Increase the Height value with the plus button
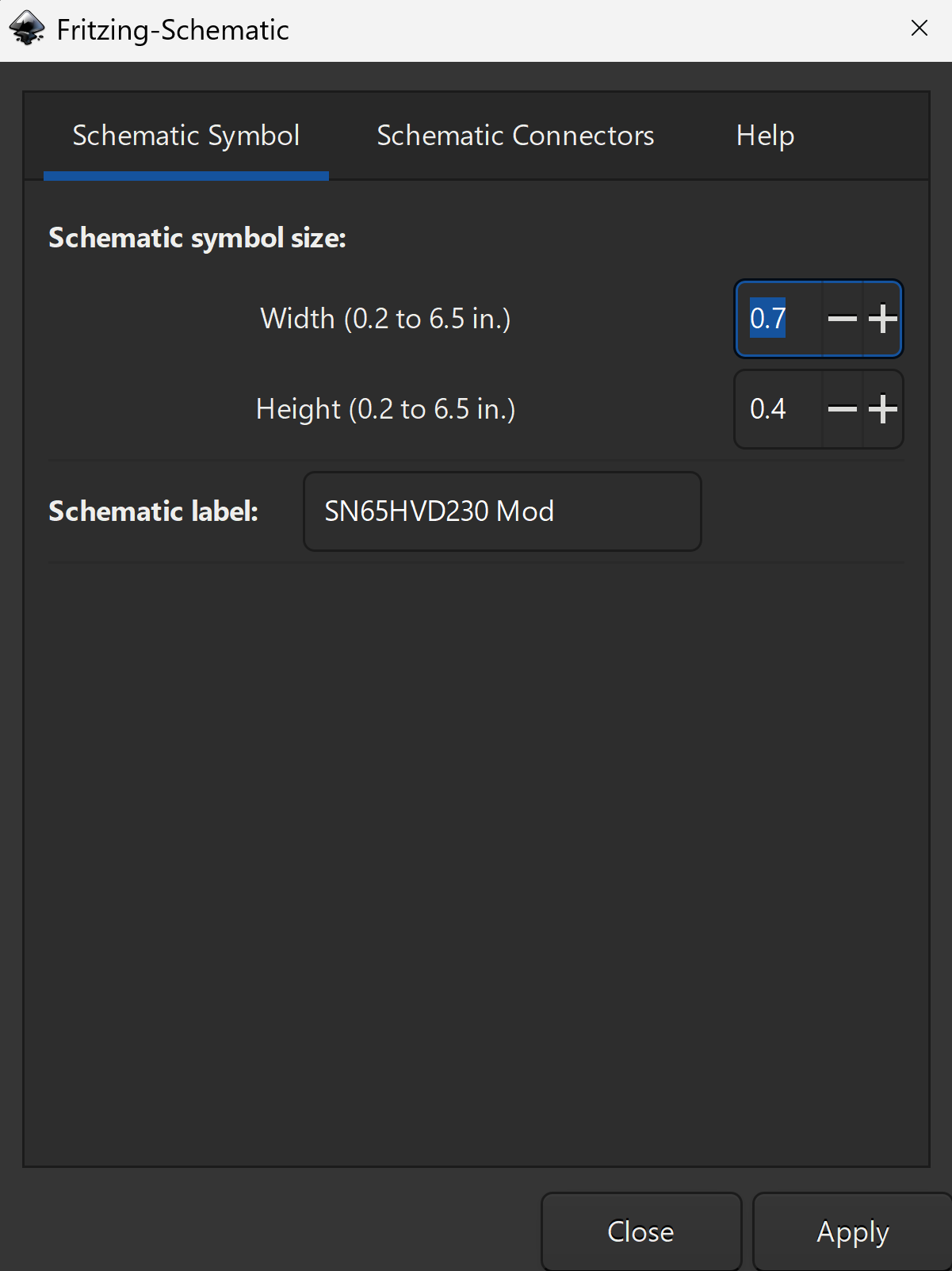This screenshot has width=952, height=1271. (x=882, y=409)
